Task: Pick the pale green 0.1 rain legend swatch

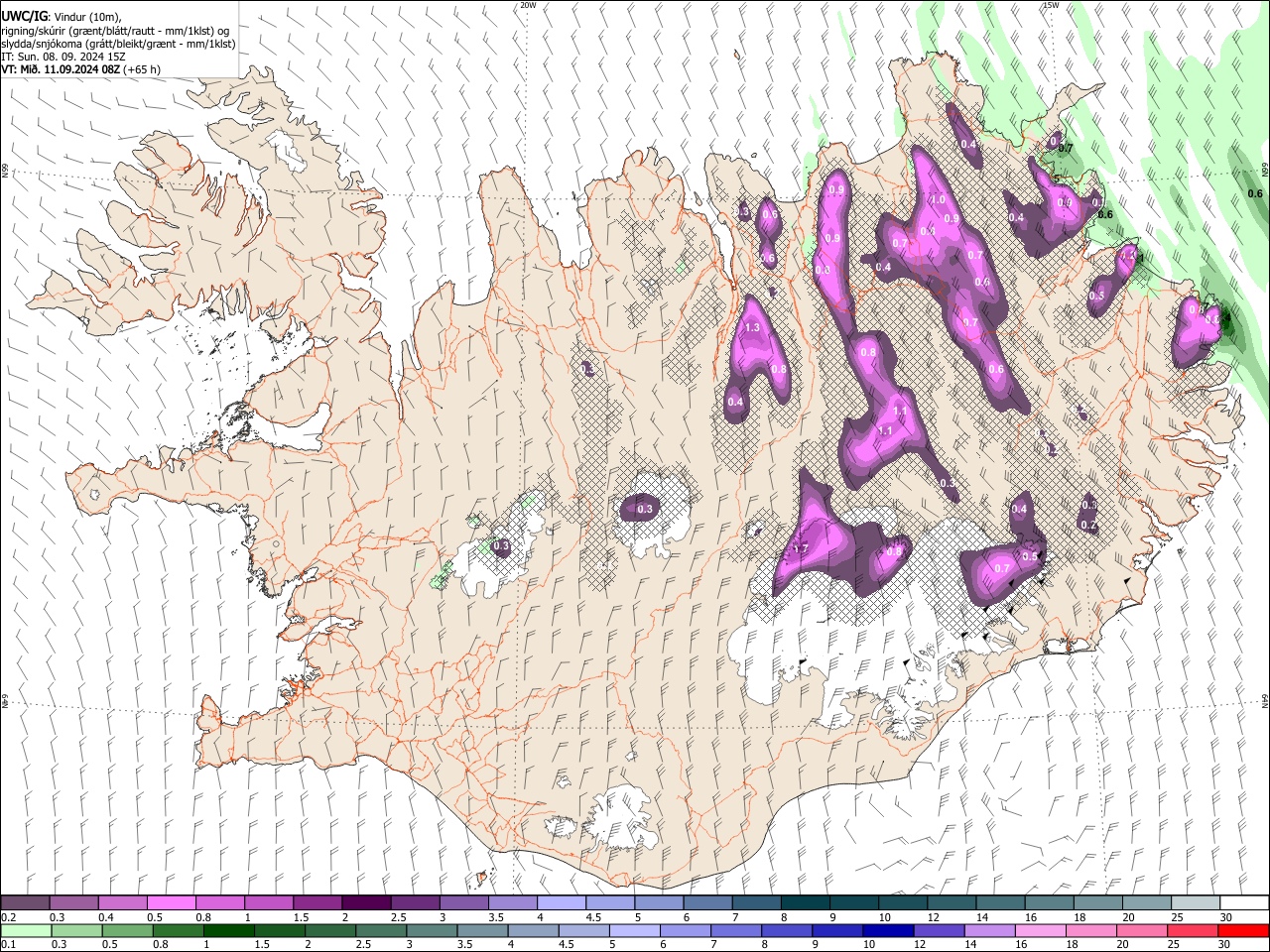Action: (25, 931)
